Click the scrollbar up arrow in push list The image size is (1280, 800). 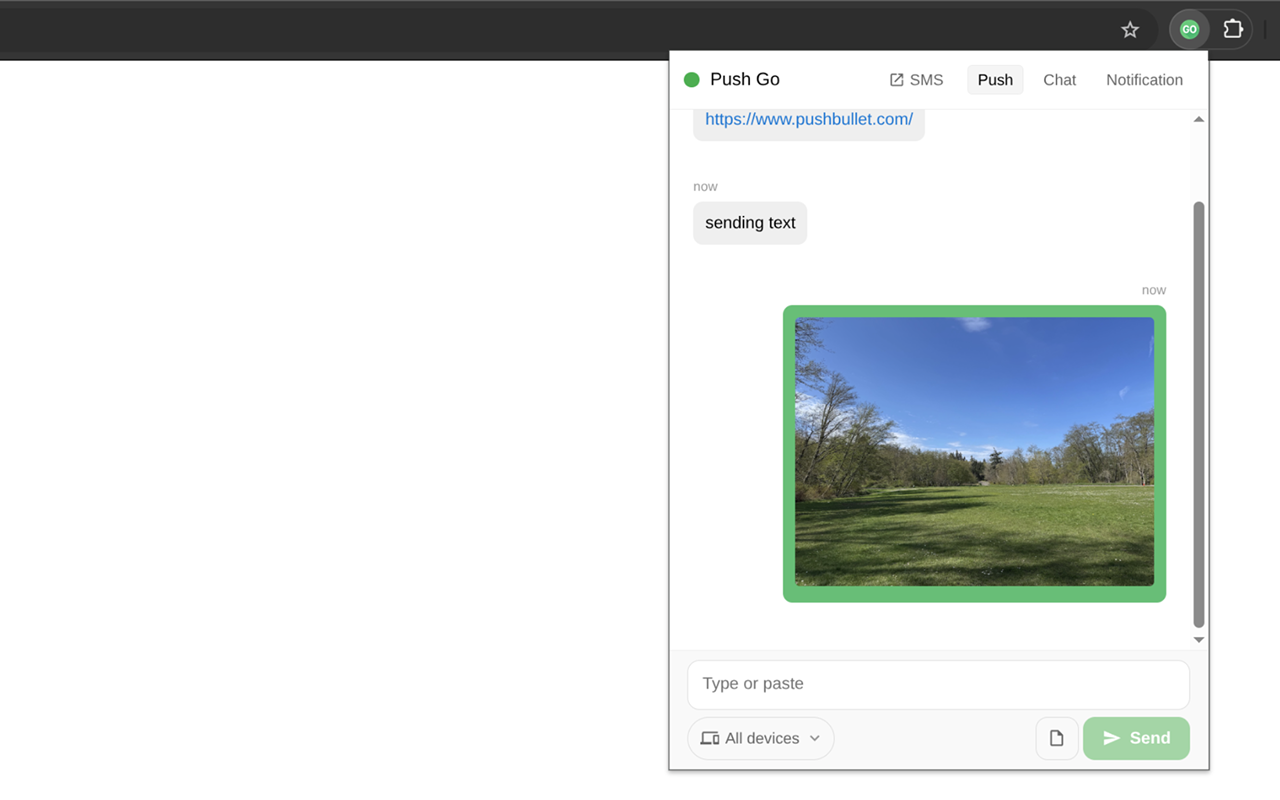(x=1198, y=120)
